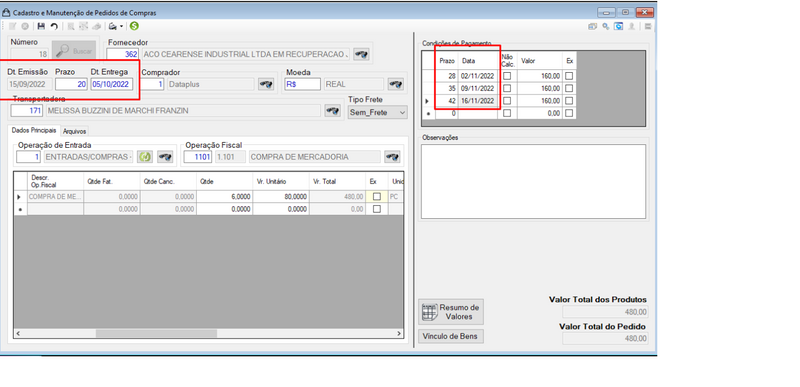This screenshot has width=800, height=387.
Task: Click the Fornecedor code field 362
Action: pyautogui.click(x=122, y=54)
